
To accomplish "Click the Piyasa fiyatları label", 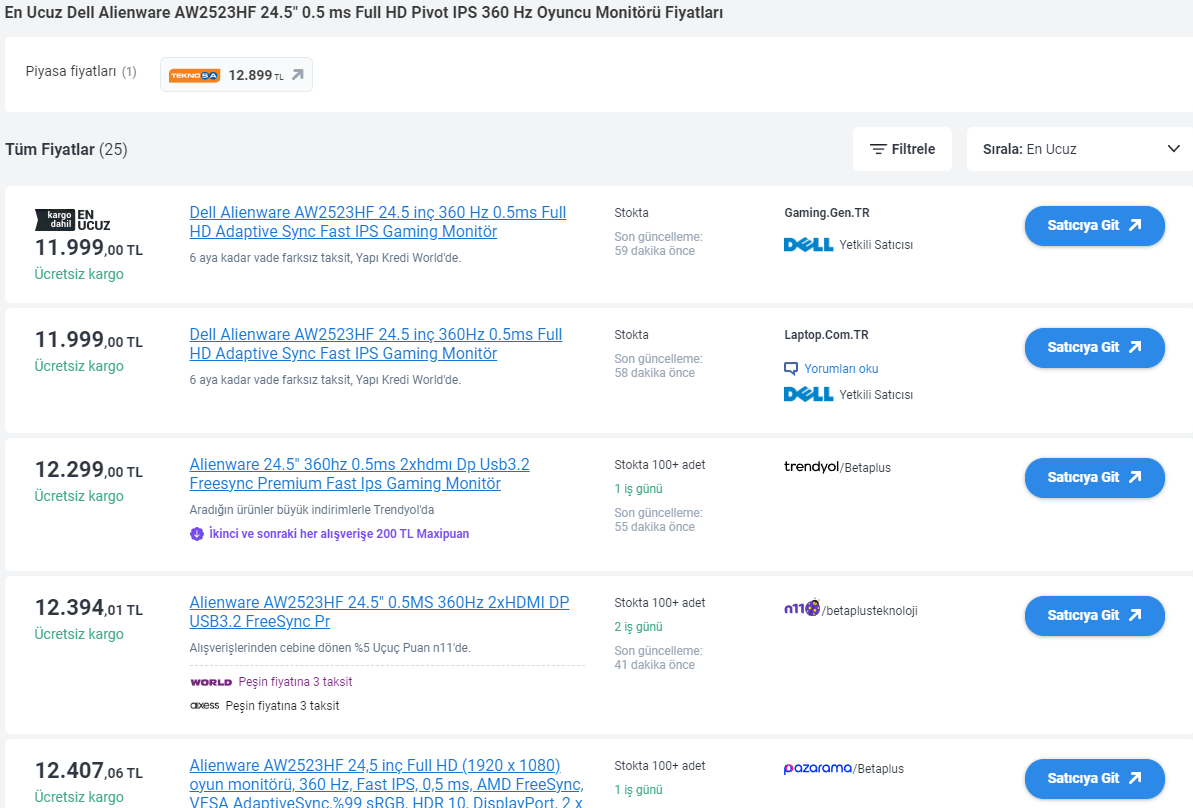I will click(x=71, y=72).
